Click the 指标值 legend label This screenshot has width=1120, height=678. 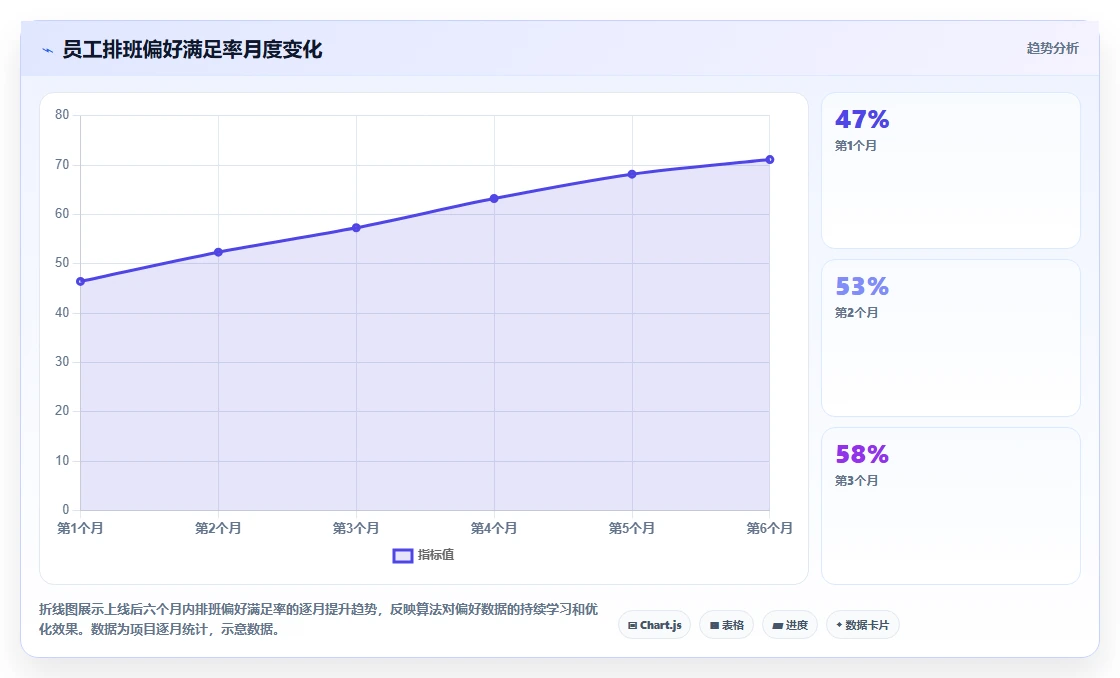[436, 555]
